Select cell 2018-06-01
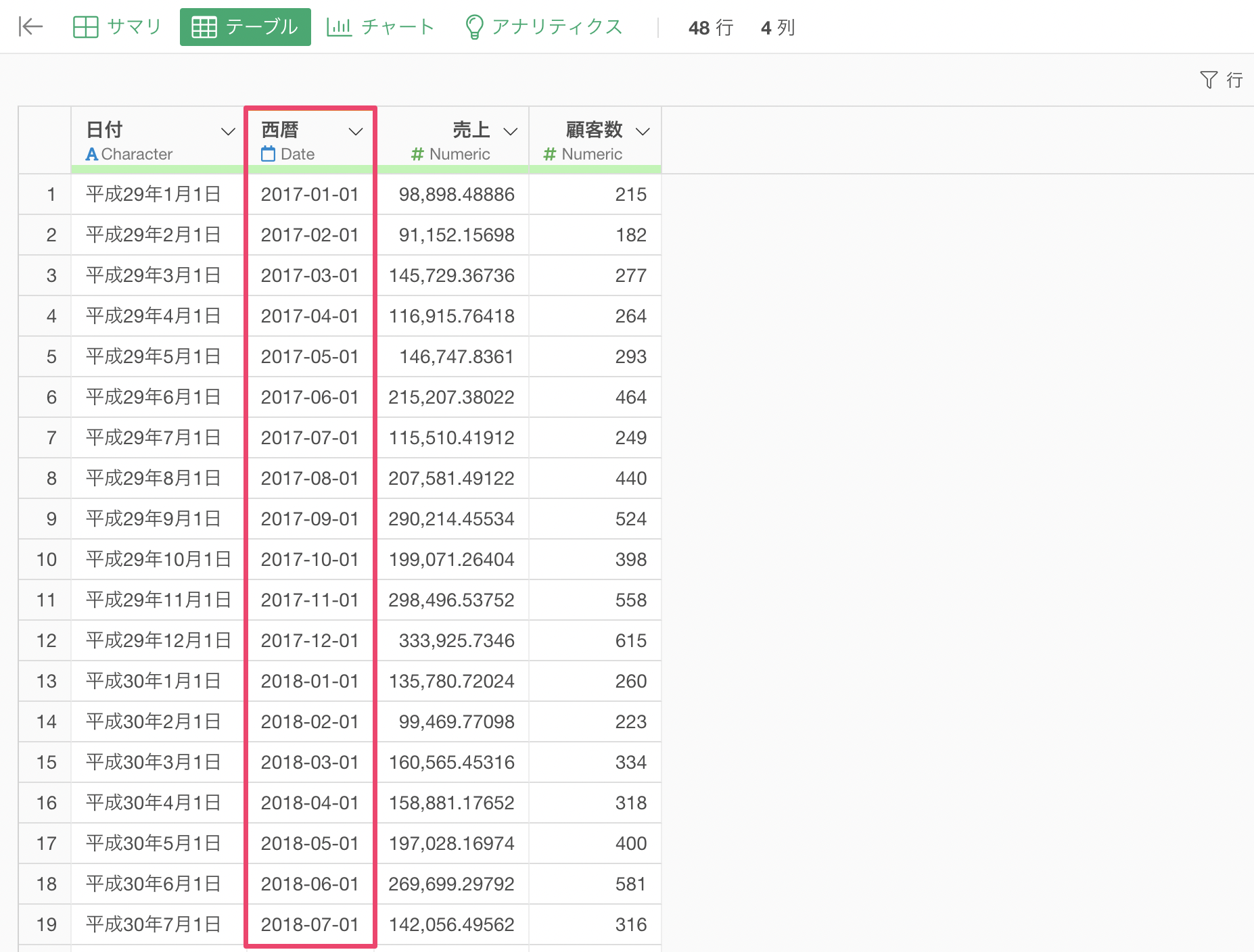Viewport: 1254px width, 952px height. click(x=310, y=884)
